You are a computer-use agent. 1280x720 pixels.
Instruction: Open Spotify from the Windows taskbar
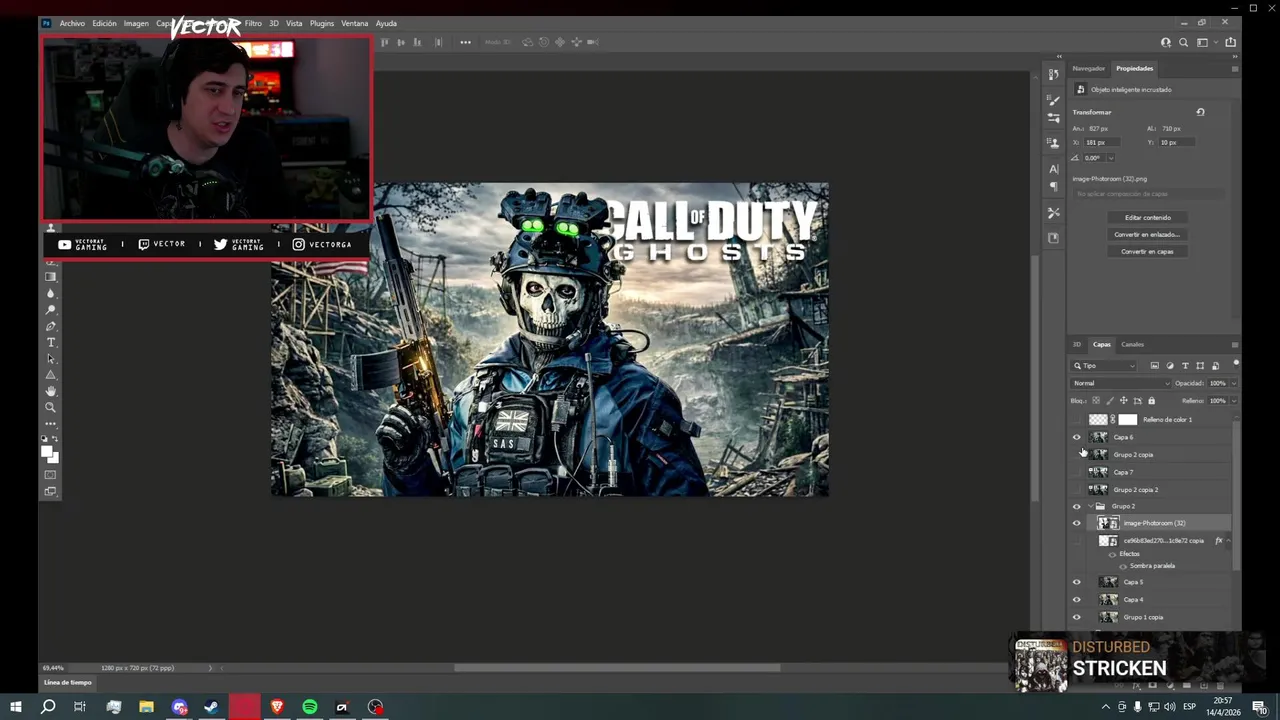click(x=310, y=707)
